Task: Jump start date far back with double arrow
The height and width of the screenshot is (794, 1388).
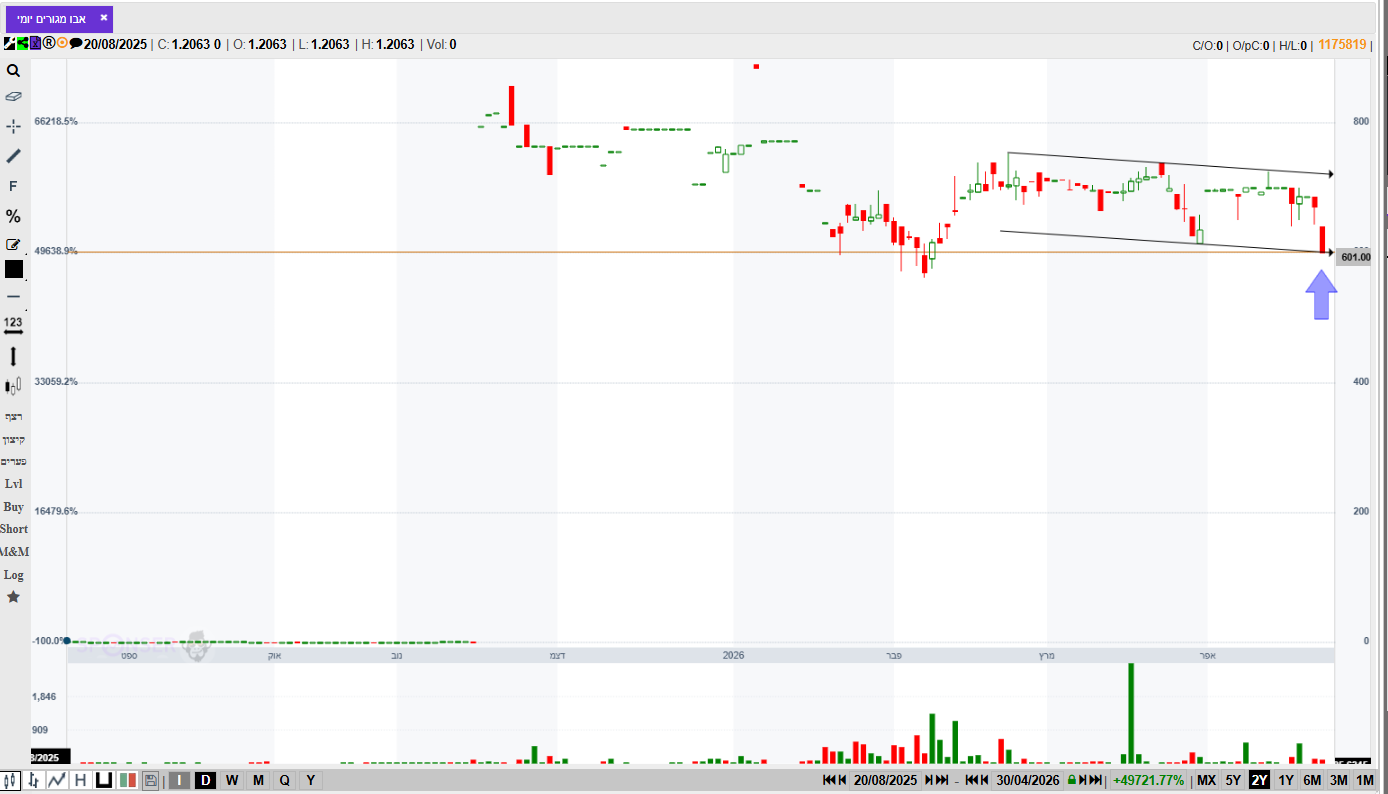Action: 829,780
